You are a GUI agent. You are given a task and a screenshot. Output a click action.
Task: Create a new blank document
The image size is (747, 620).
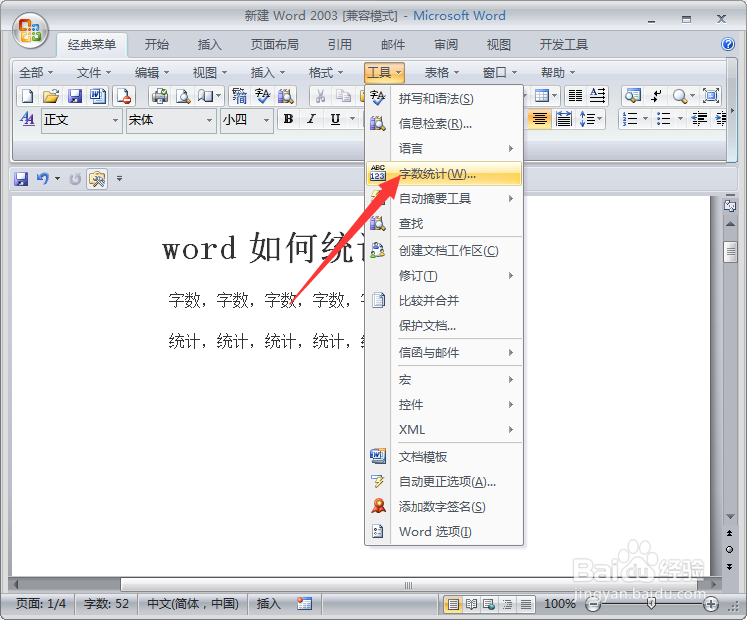[x=28, y=96]
